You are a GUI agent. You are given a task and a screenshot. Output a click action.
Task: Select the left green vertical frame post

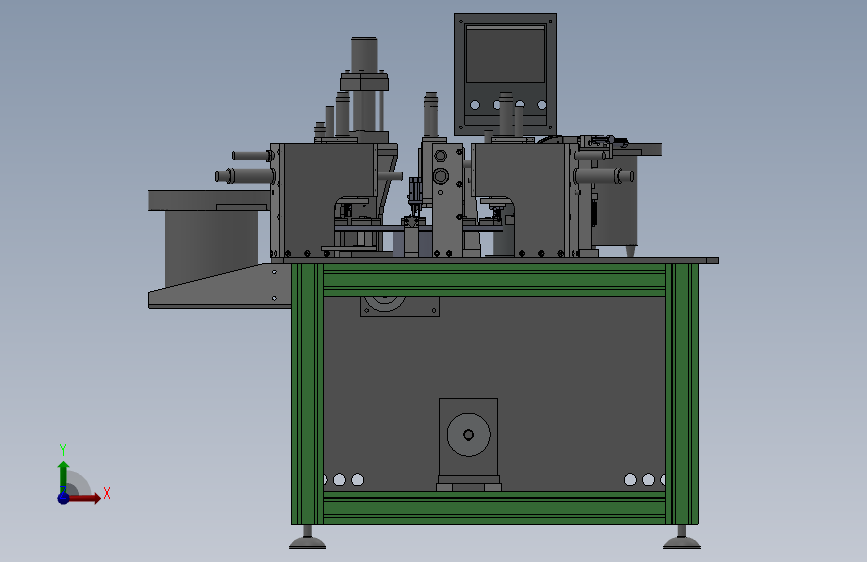[x=307, y=394]
